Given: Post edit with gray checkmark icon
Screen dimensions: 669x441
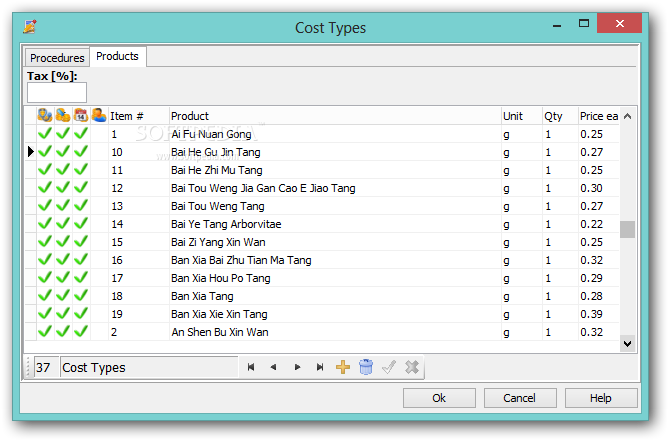Looking at the screenshot, I should pyautogui.click(x=389, y=367).
